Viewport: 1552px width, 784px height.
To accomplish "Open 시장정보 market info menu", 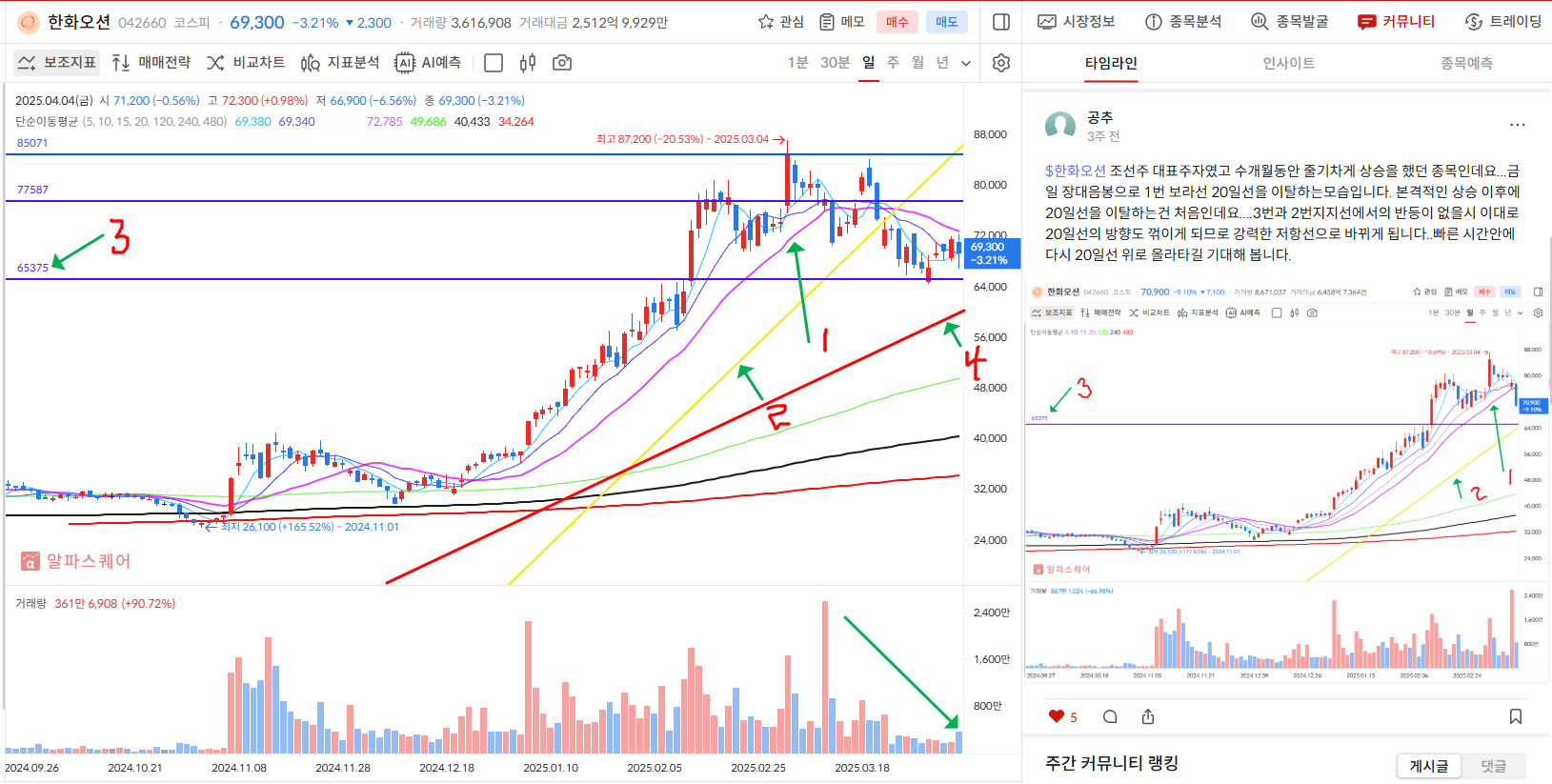I will pyautogui.click(x=1077, y=22).
